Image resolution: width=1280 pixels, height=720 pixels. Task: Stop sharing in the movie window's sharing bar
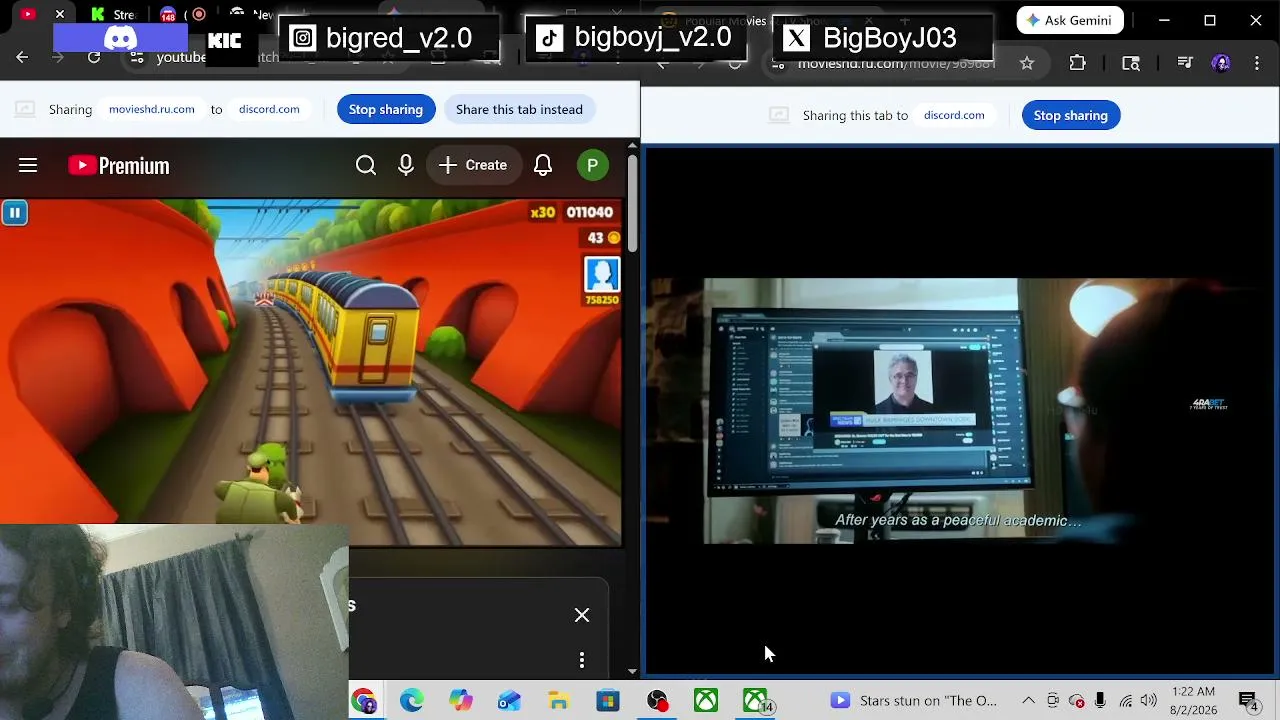click(1071, 115)
